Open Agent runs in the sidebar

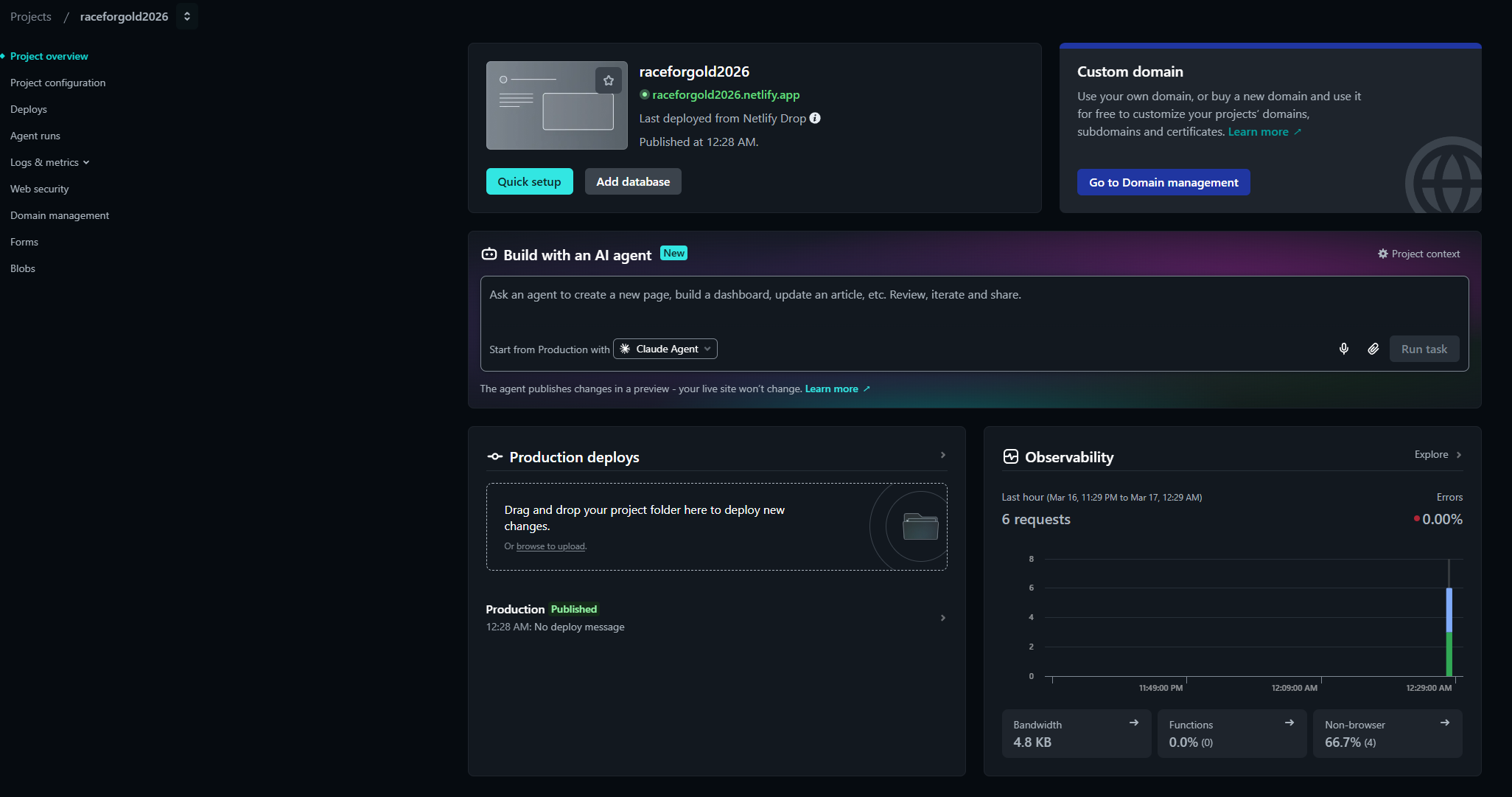point(35,136)
